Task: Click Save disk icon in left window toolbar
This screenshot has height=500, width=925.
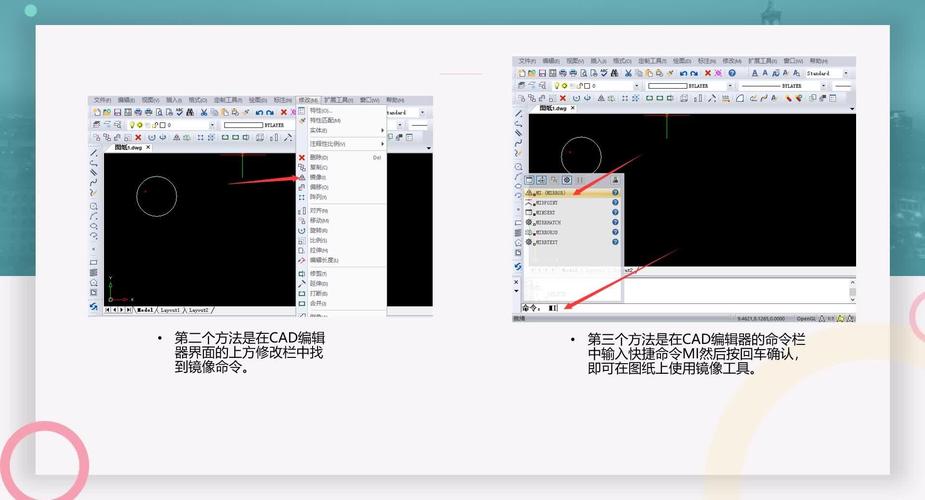Action: point(117,112)
